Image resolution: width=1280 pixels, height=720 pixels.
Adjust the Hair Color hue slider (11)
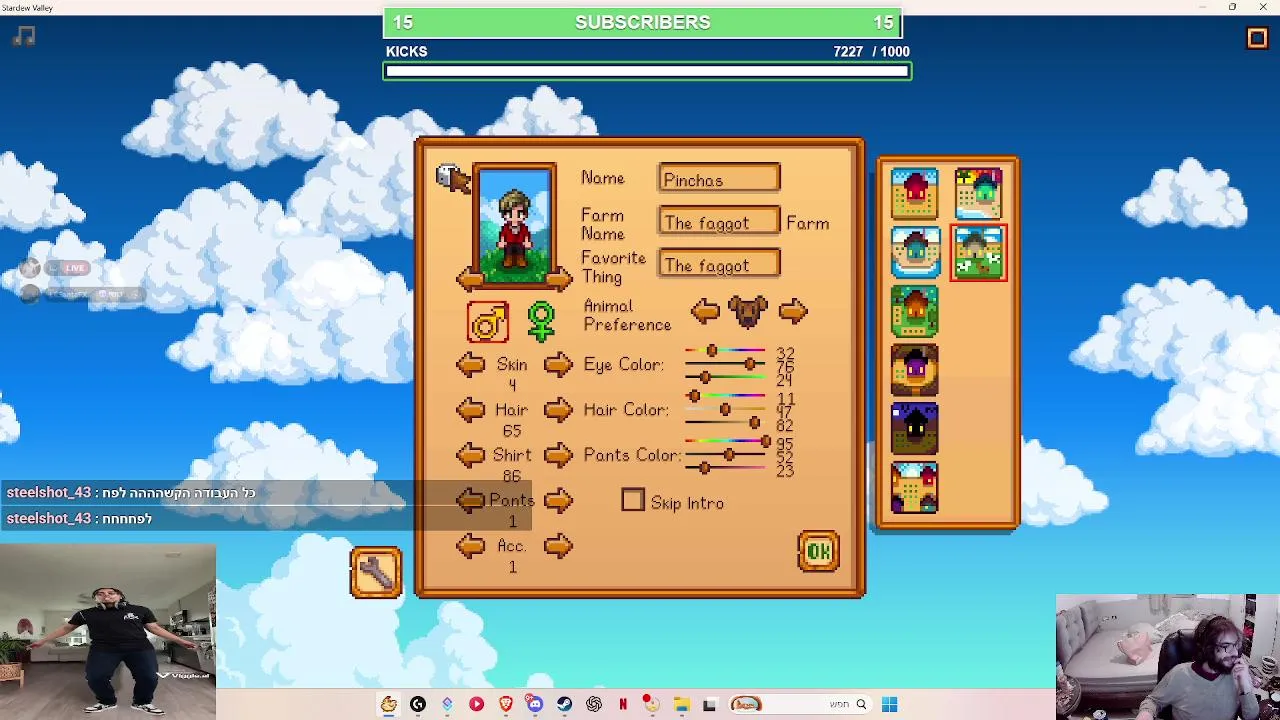pos(726,397)
